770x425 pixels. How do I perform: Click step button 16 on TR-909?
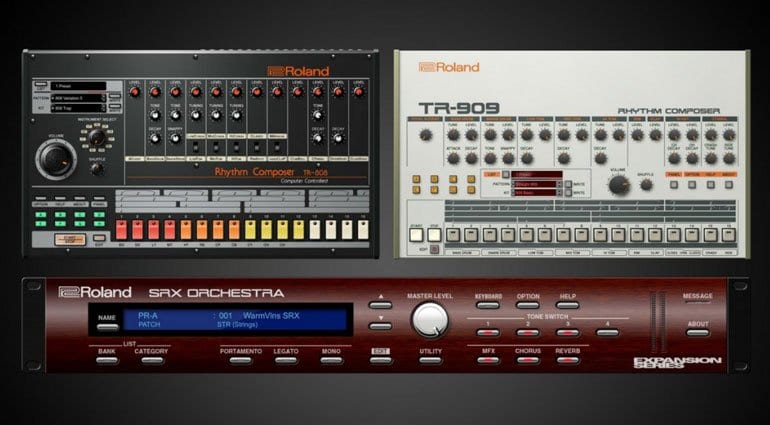click(729, 235)
